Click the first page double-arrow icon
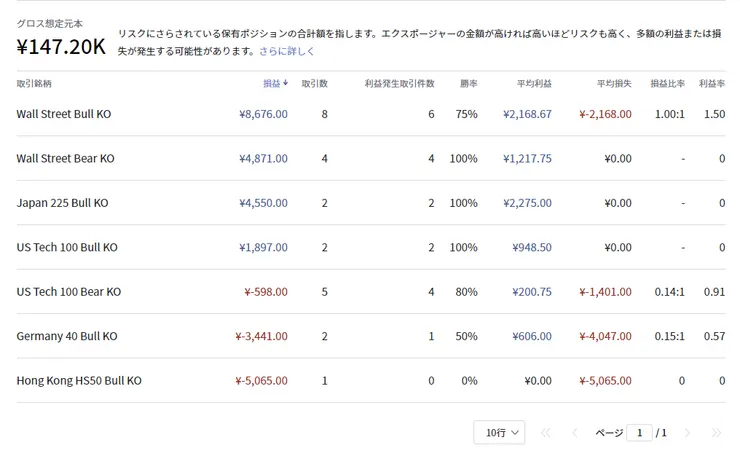Viewport: 740px width, 456px height. tap(545, 433)
